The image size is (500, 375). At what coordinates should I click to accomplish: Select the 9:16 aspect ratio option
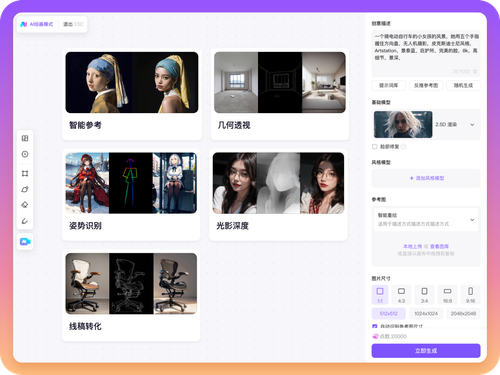[470, 295]
